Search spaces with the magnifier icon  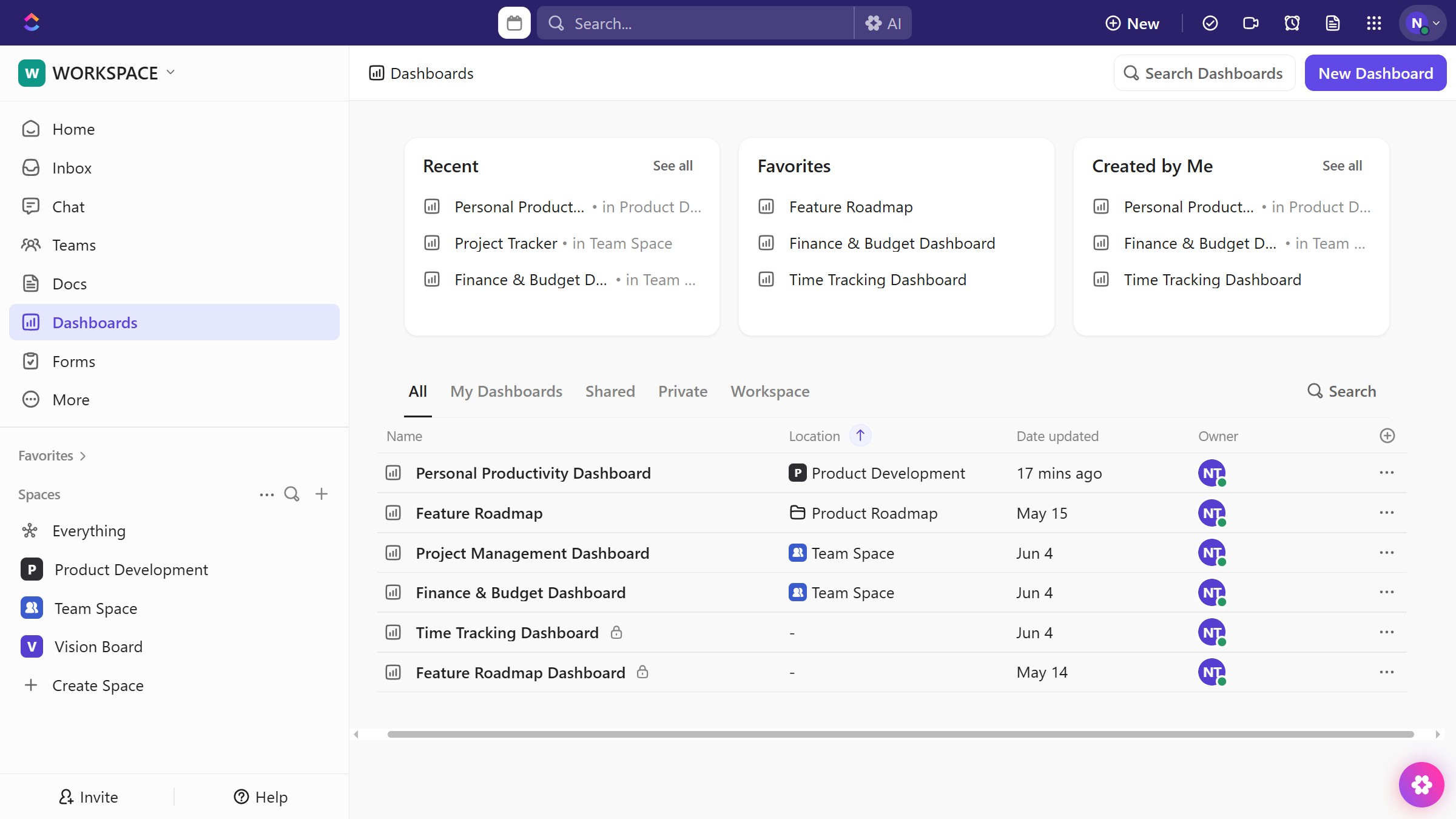pyautogui.click(x=292, y=494)
